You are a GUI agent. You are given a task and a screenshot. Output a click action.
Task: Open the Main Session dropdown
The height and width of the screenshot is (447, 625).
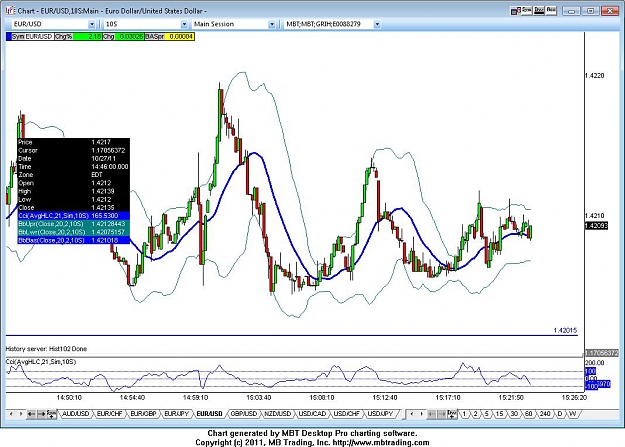(272, 24)
